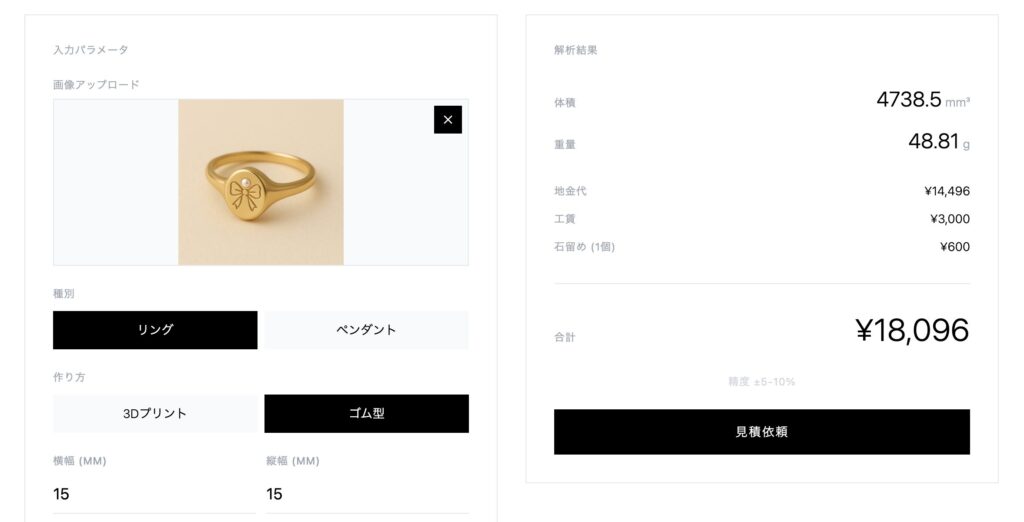Focus the 縦幅 (MM) input field
This screenshot has width=1024, height=522.
[x=366, y=494]
